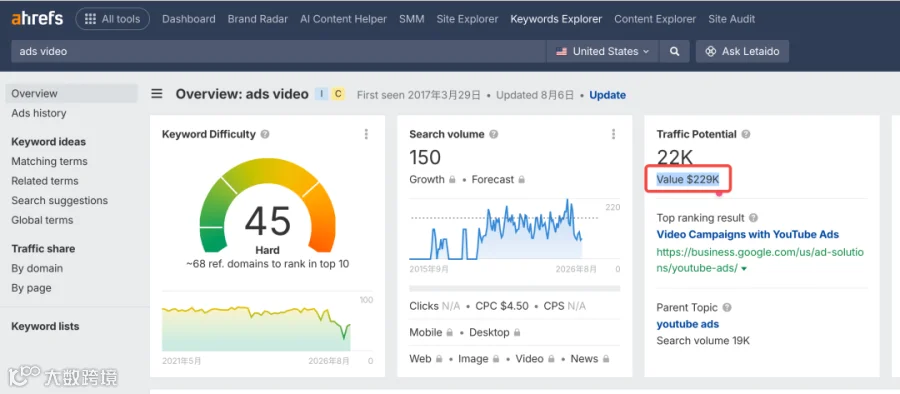Click the Ahrefs logo
The image size is (900, 394).
(37, 19)
